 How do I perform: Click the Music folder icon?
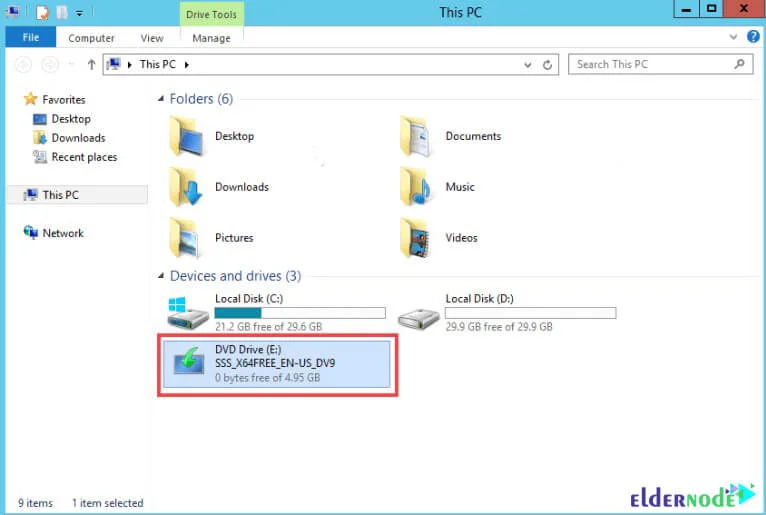coord(417,187)
